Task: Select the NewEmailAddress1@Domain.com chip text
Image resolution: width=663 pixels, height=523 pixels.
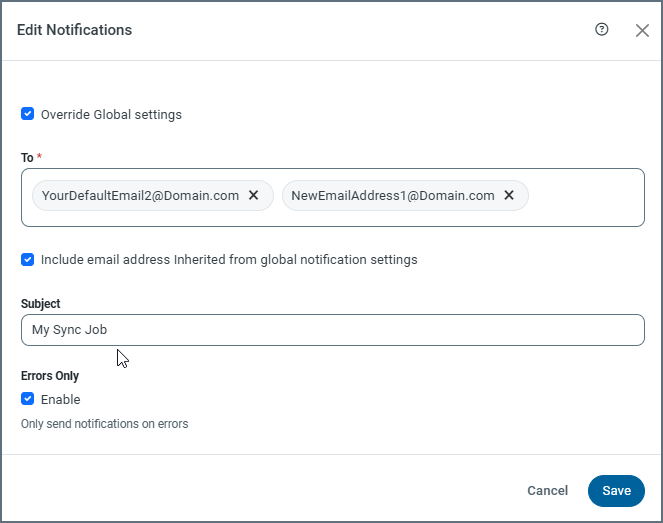Action: coord(392,196)
